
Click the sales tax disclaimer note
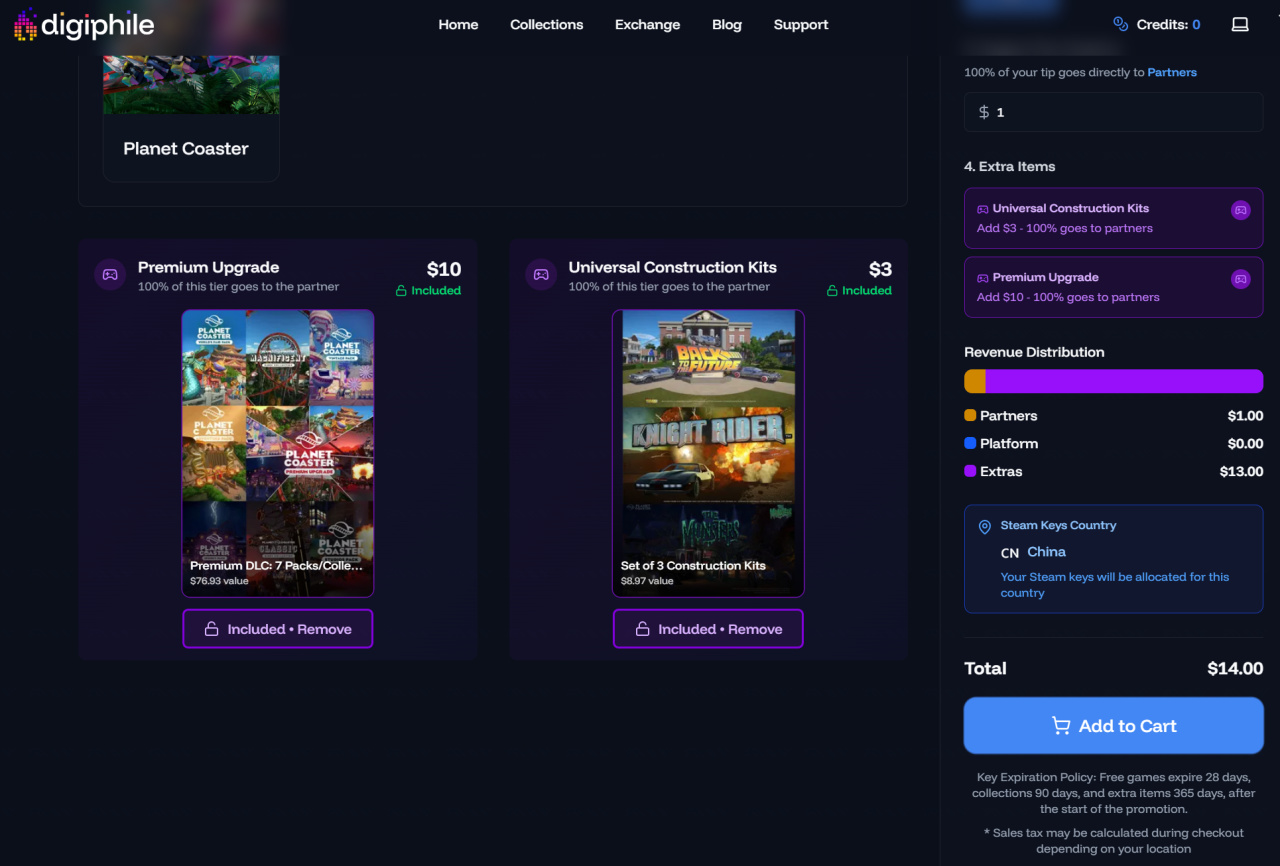[x=1113, y=841]
